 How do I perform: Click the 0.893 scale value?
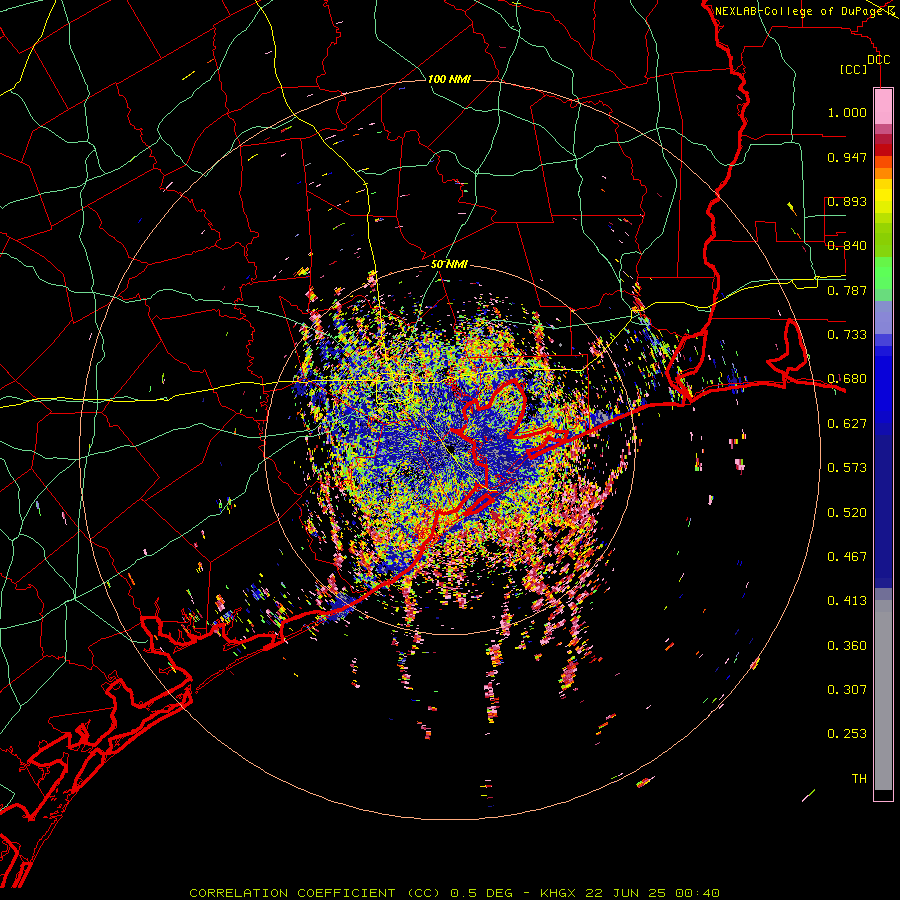[847, 201]
